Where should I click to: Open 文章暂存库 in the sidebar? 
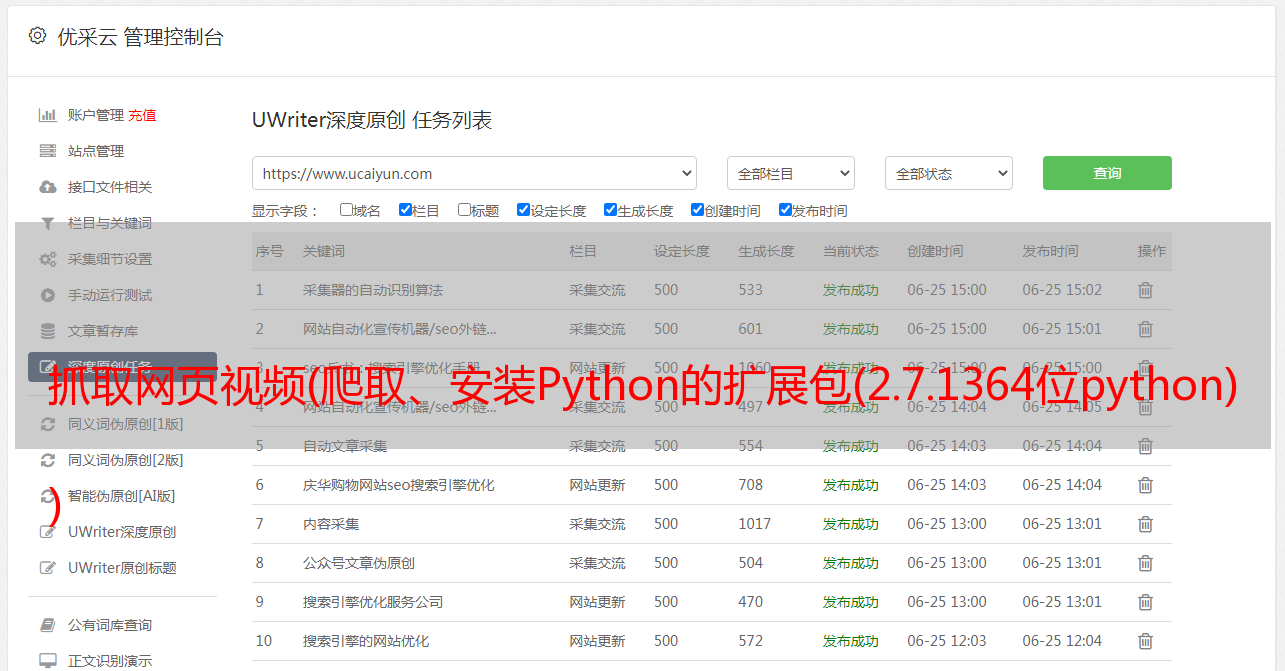103,331
